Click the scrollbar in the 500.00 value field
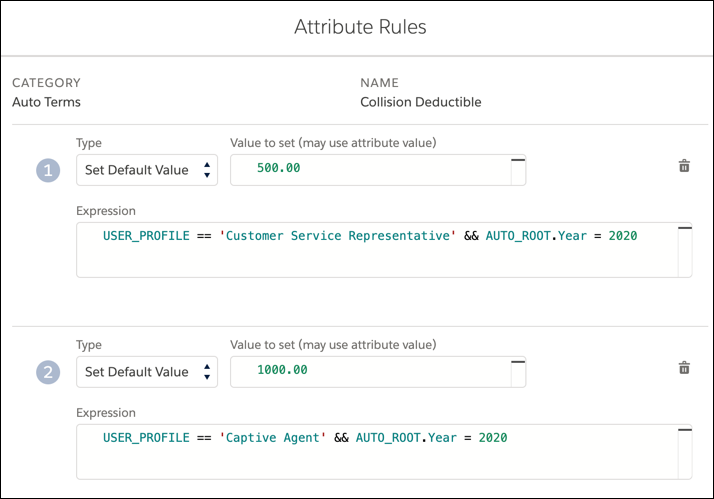The image size is (714, 499). pyautogui.click(x=518, y=170)
